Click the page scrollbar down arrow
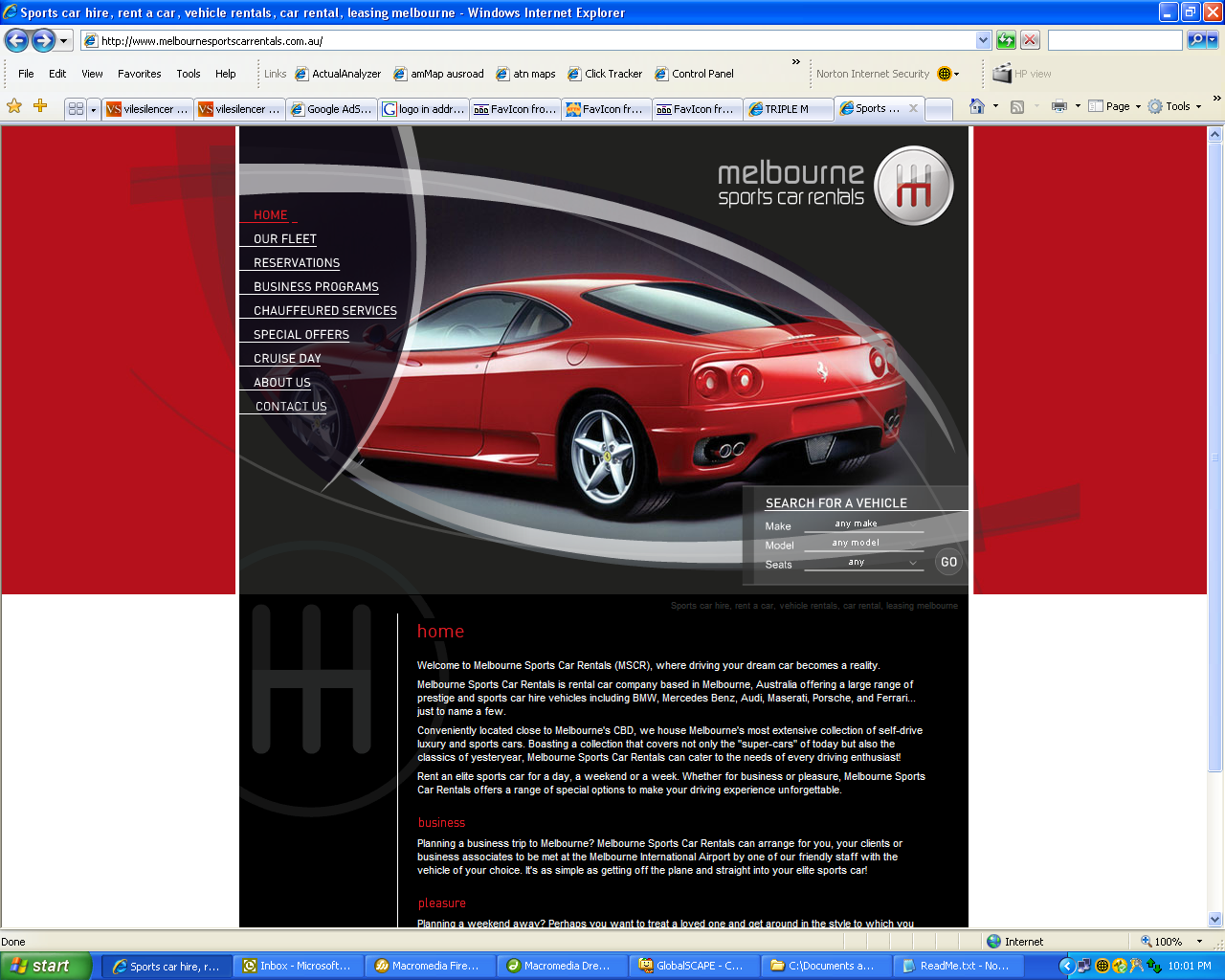 [x=1215, y=920]
